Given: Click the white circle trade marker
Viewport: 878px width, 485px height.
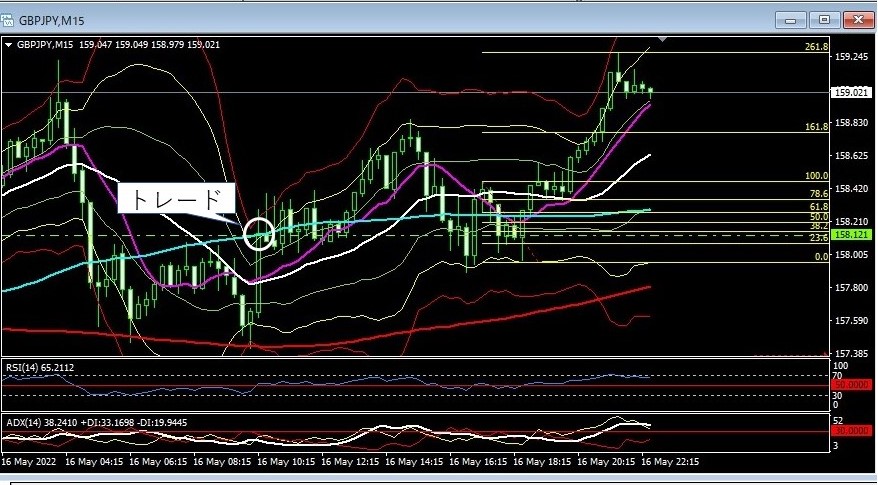Looking at the screenshot, I should 259,233.
